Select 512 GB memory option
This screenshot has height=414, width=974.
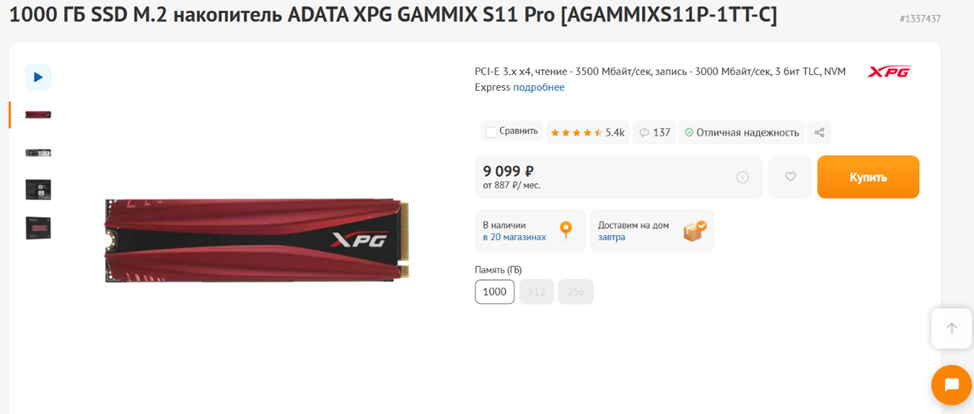coord(537,292)
